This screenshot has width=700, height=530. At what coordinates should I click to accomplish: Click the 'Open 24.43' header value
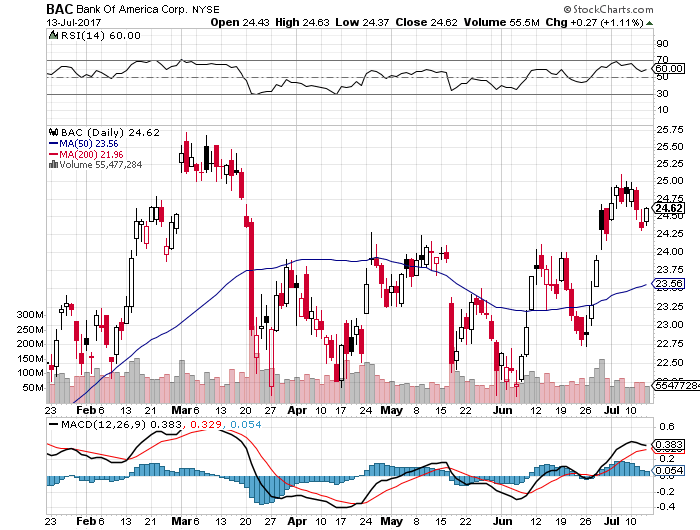(x=240, y=22)
